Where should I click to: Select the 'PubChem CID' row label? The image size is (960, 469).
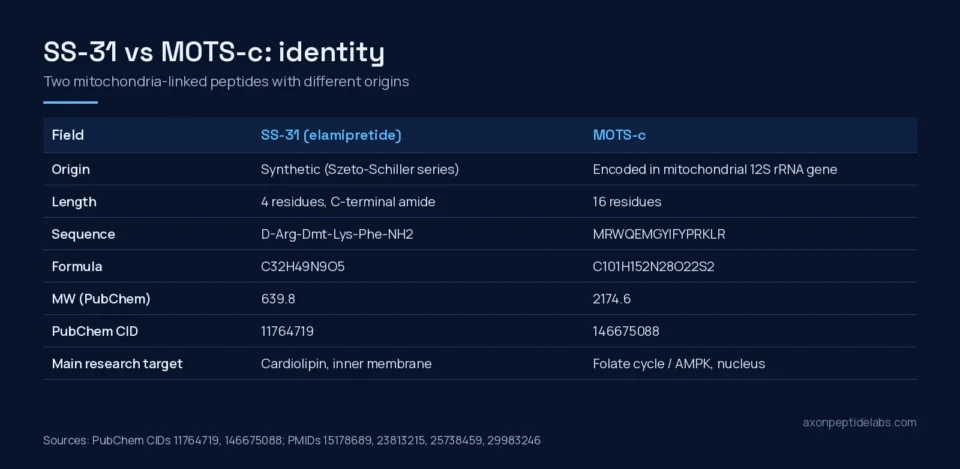click(95, 332)
